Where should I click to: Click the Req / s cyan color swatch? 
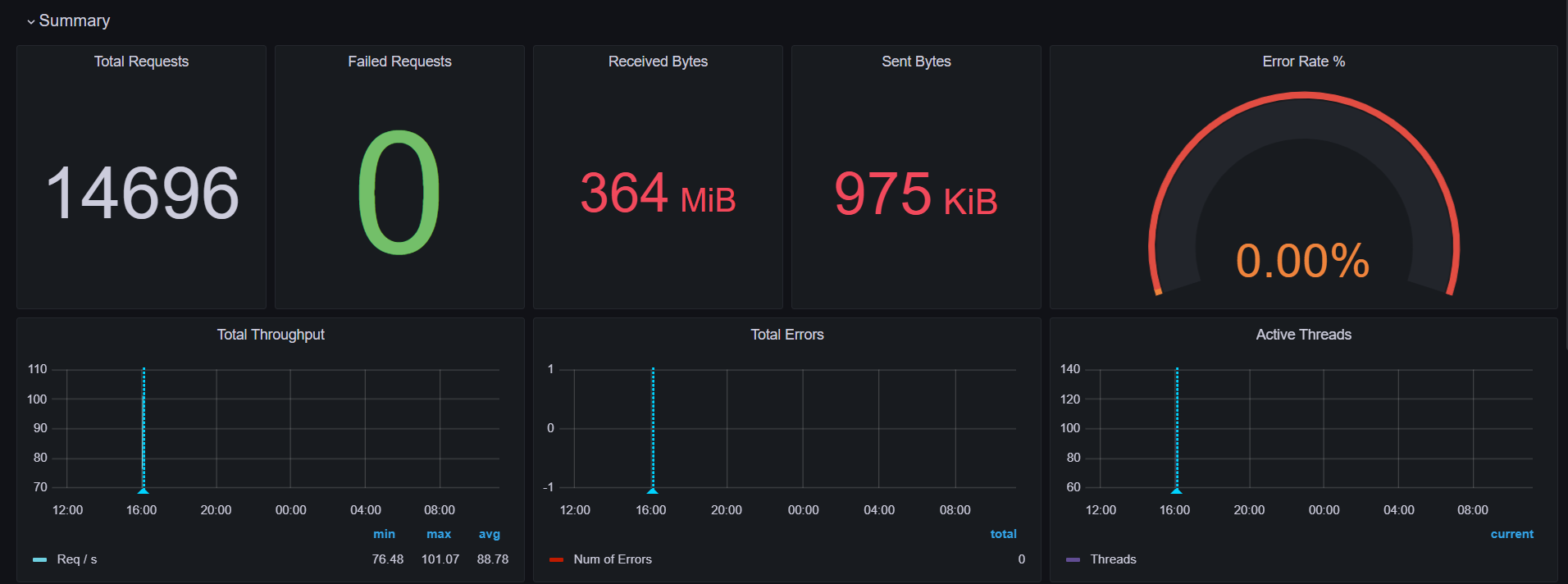39,559
